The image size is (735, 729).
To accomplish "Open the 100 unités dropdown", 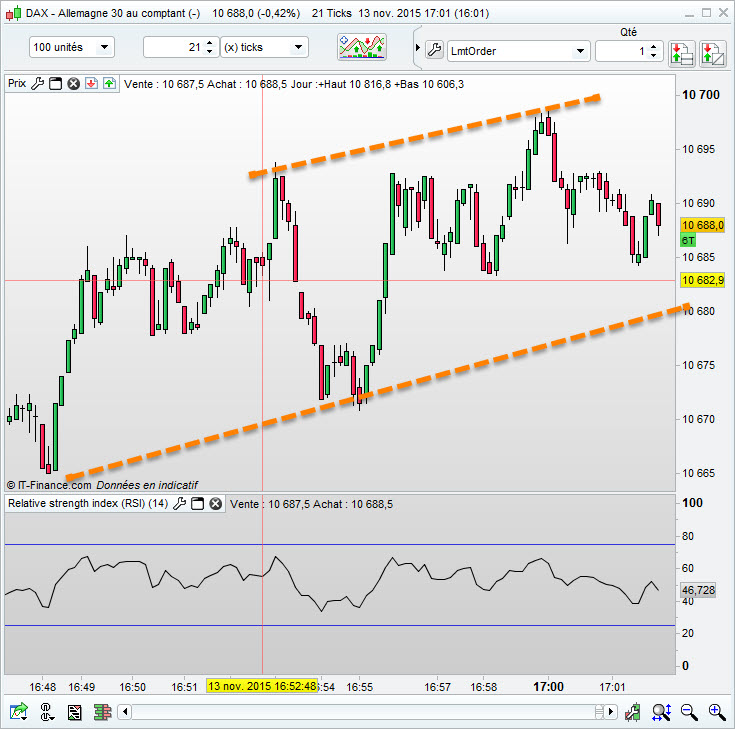I will (x=72, y=47).
